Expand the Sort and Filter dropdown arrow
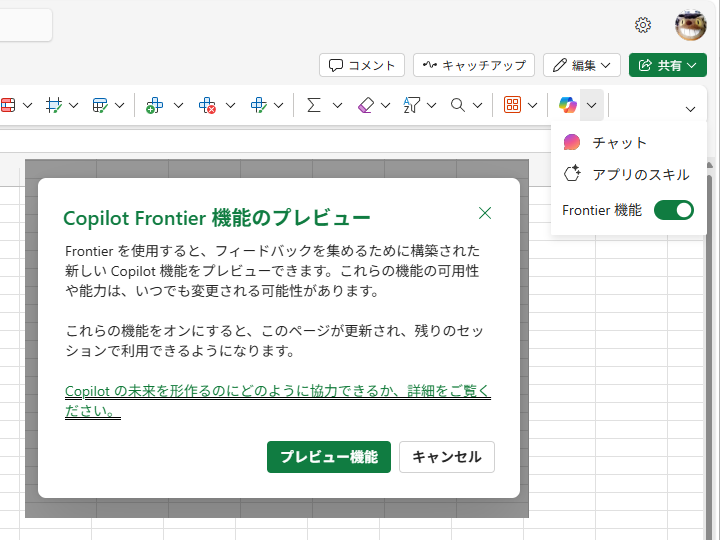 point(432,105)
